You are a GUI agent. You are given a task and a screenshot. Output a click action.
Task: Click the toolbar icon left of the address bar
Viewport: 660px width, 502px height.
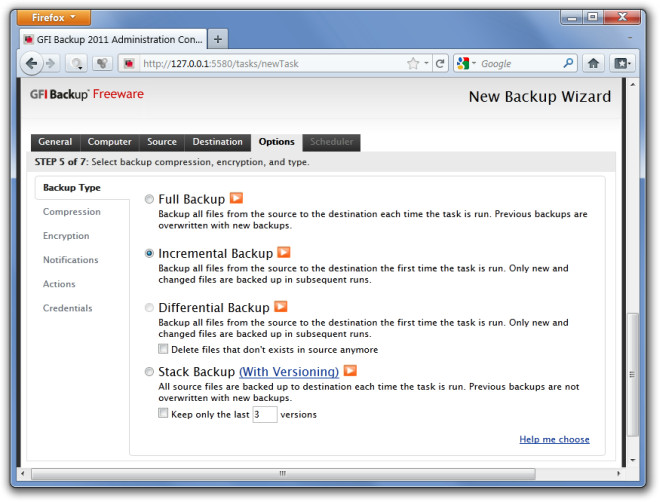click(102, 64)
